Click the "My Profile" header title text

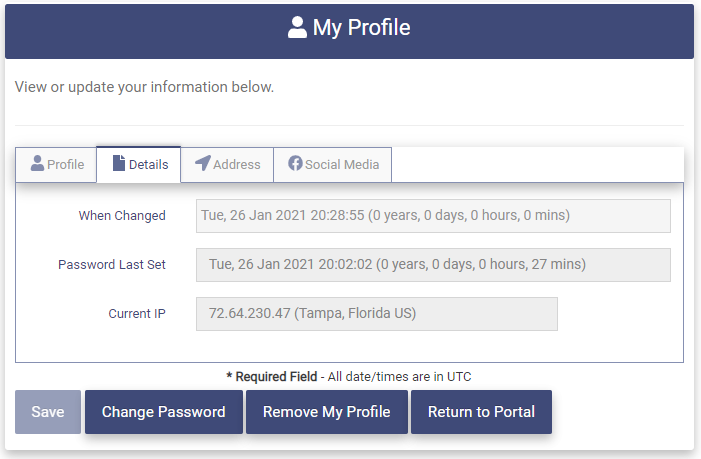[x=361, y=28]
